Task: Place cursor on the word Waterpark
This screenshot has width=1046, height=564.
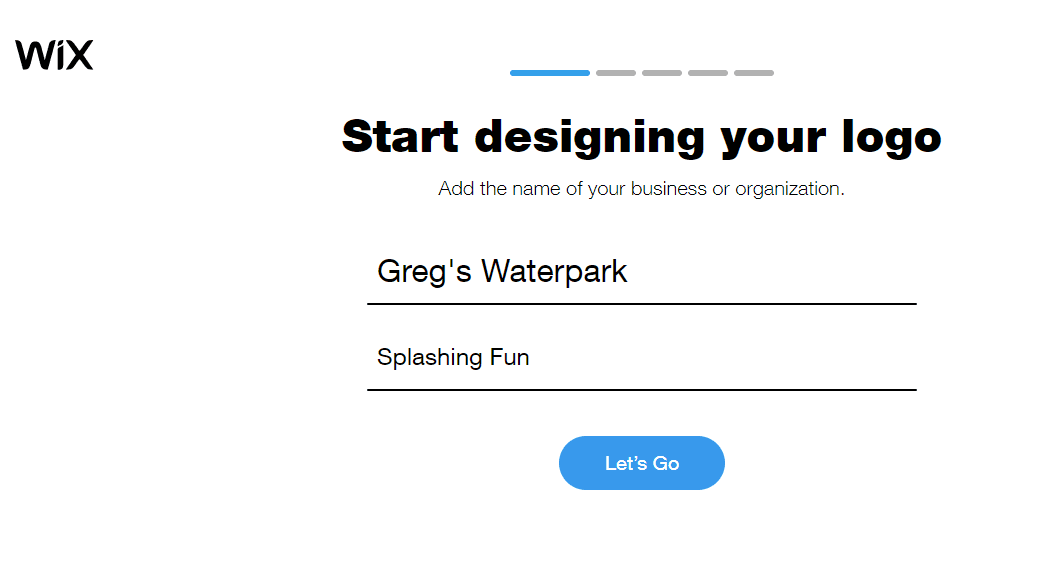Action: pos(554,272)
